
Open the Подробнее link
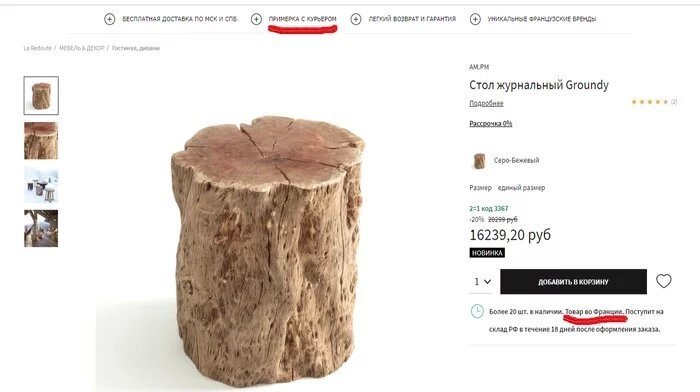pos(486,103)
